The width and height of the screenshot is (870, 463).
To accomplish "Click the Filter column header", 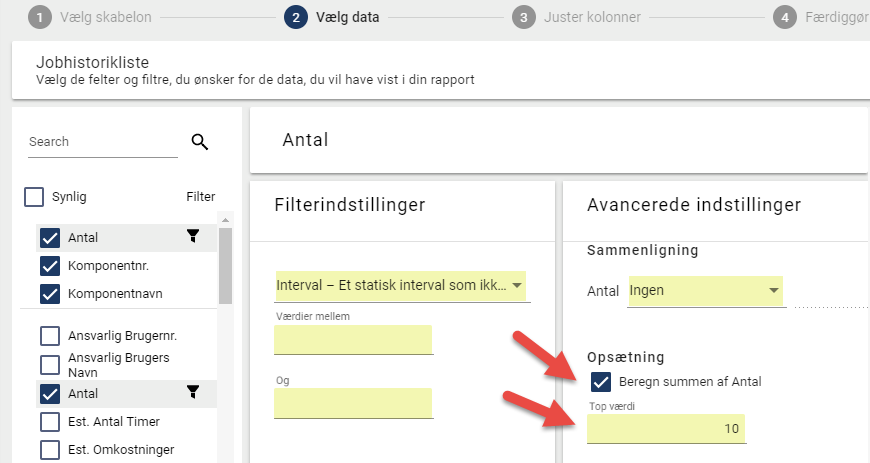I will 200,197.
